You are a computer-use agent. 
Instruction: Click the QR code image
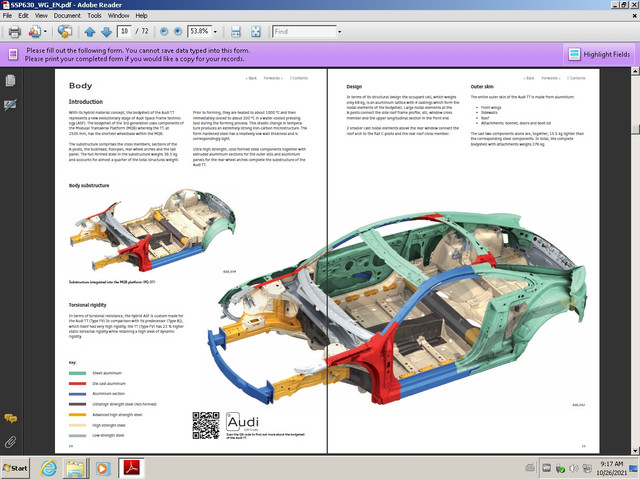[x=206, y=425]
